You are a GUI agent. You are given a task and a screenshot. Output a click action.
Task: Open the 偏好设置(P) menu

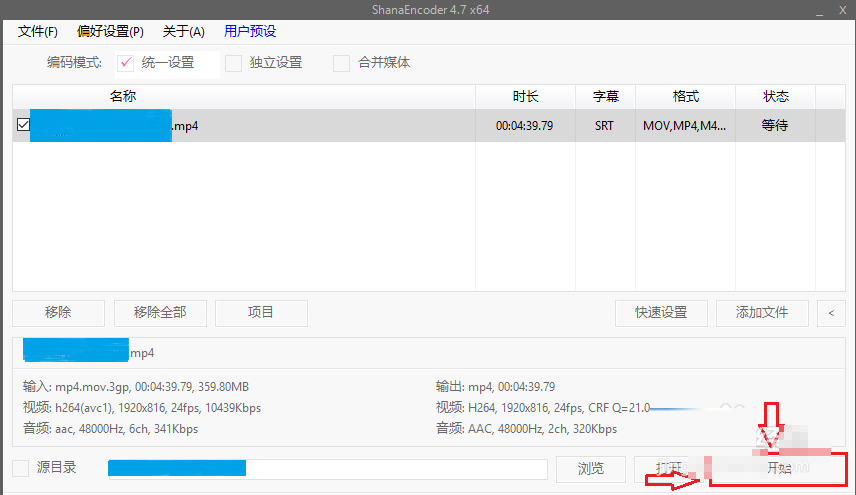(110, 32)
